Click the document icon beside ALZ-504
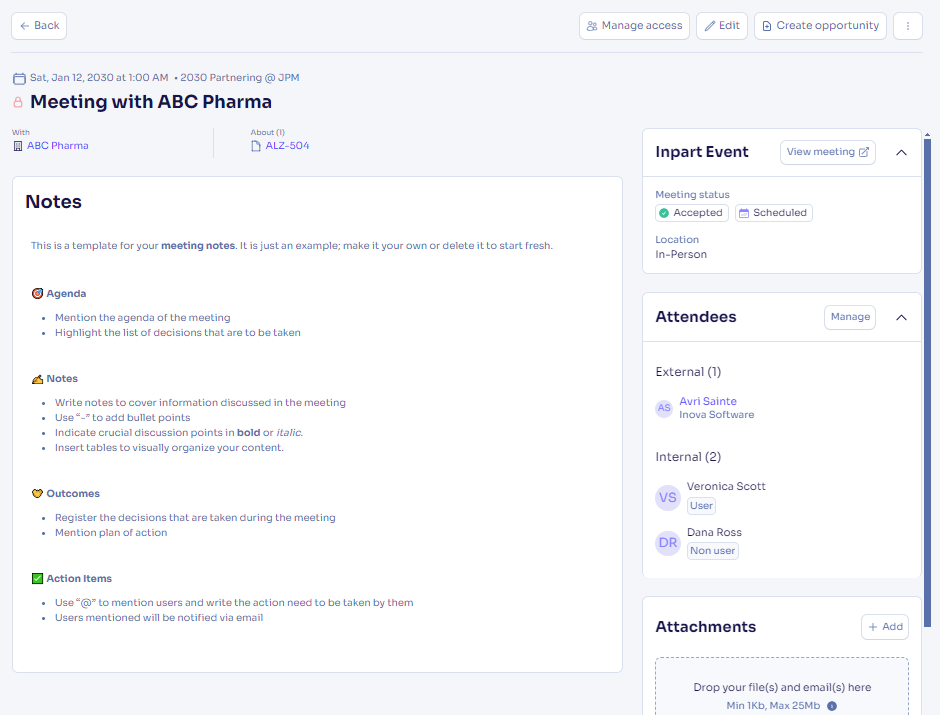This screenshot has height=715, width=940. [x=256, y=146]
